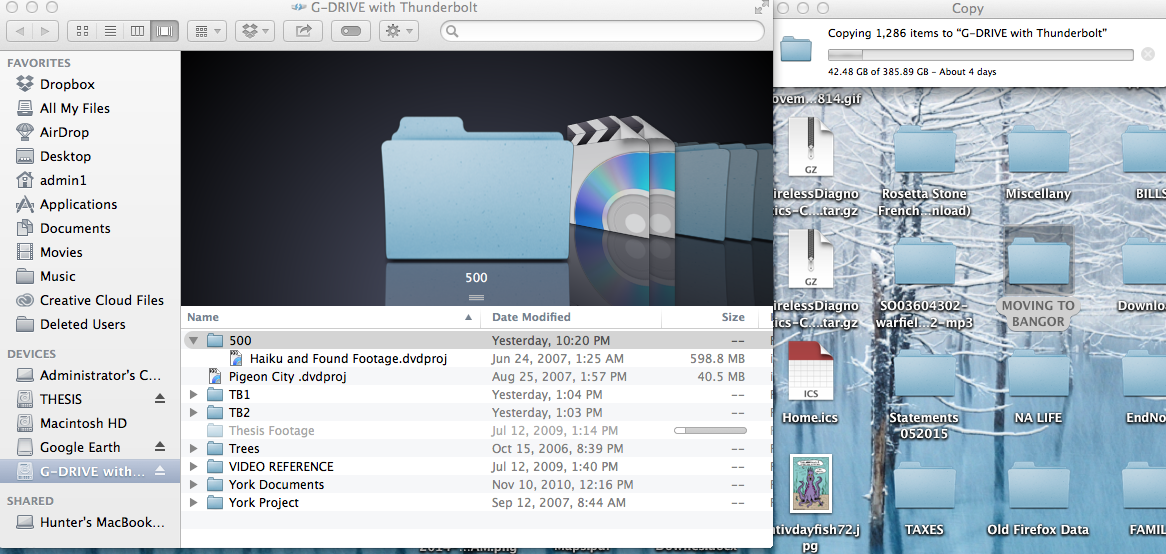Screen dimensions: 1166x554
Task: Eject the Google Earth disk
Action: pos(160,447)
